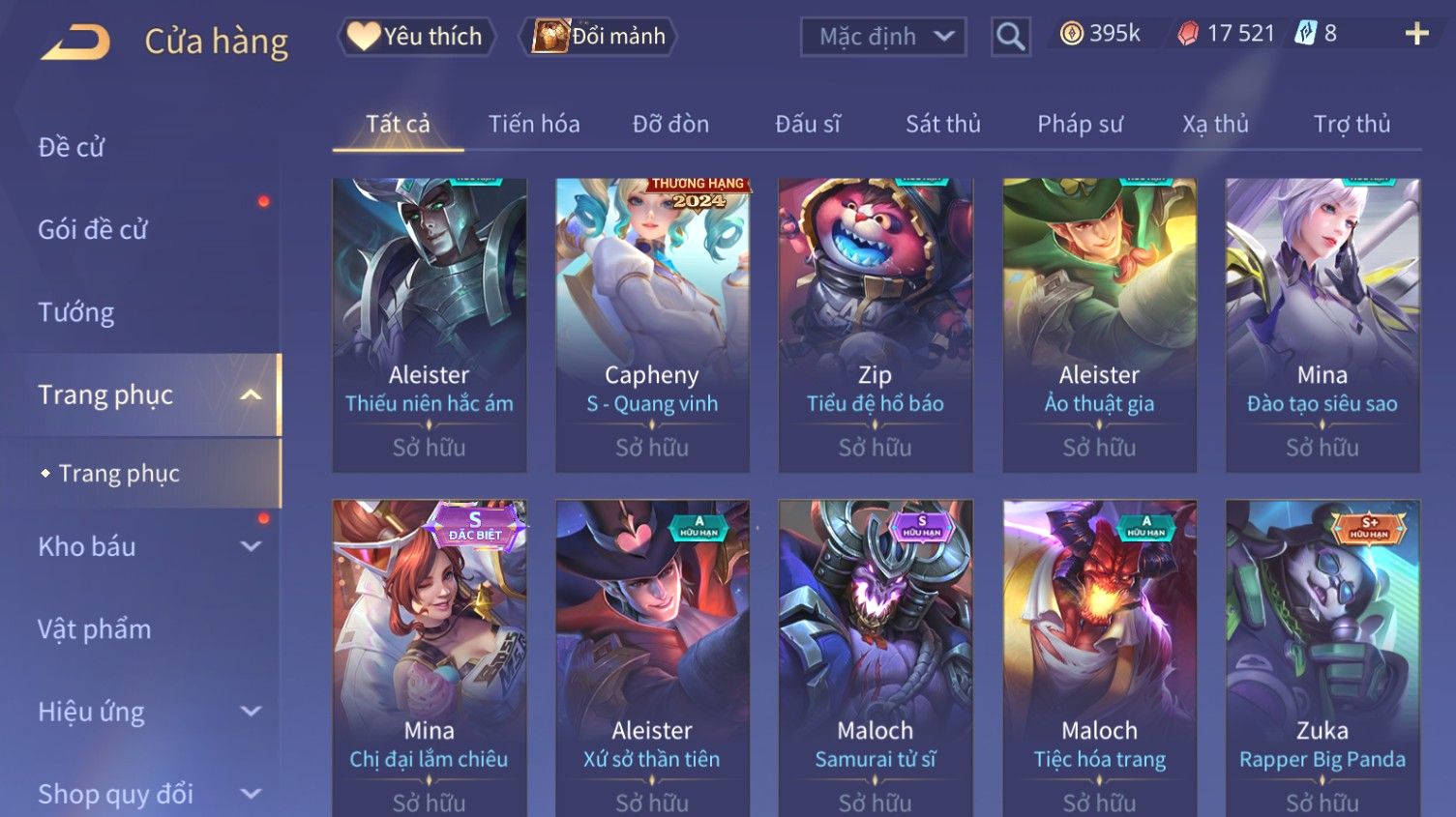Open Tướng in the sidebar
1456x817 pixels.
(76, 312)
